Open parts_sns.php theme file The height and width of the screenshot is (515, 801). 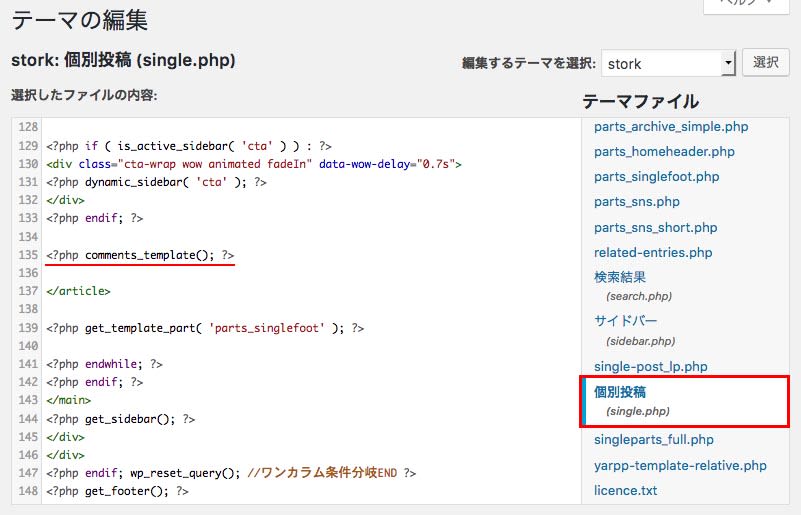(x=637, y=202)
